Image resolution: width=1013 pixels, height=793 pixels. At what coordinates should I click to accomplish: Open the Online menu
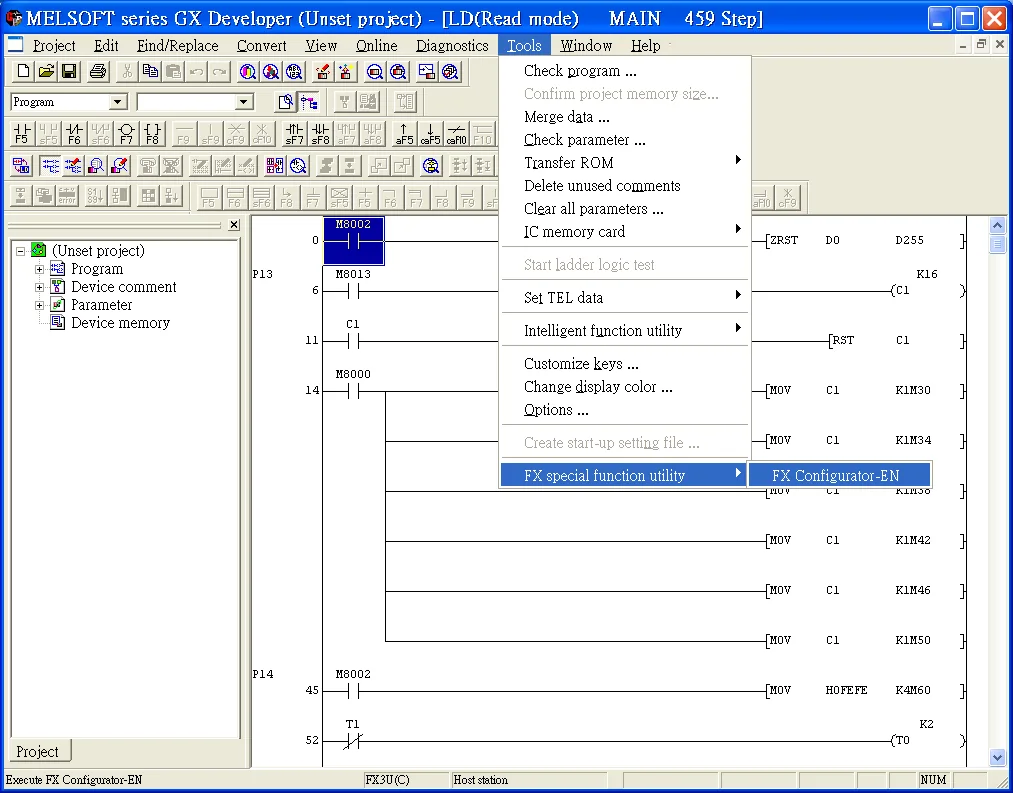pyautogui.click(x=377, y=46)
